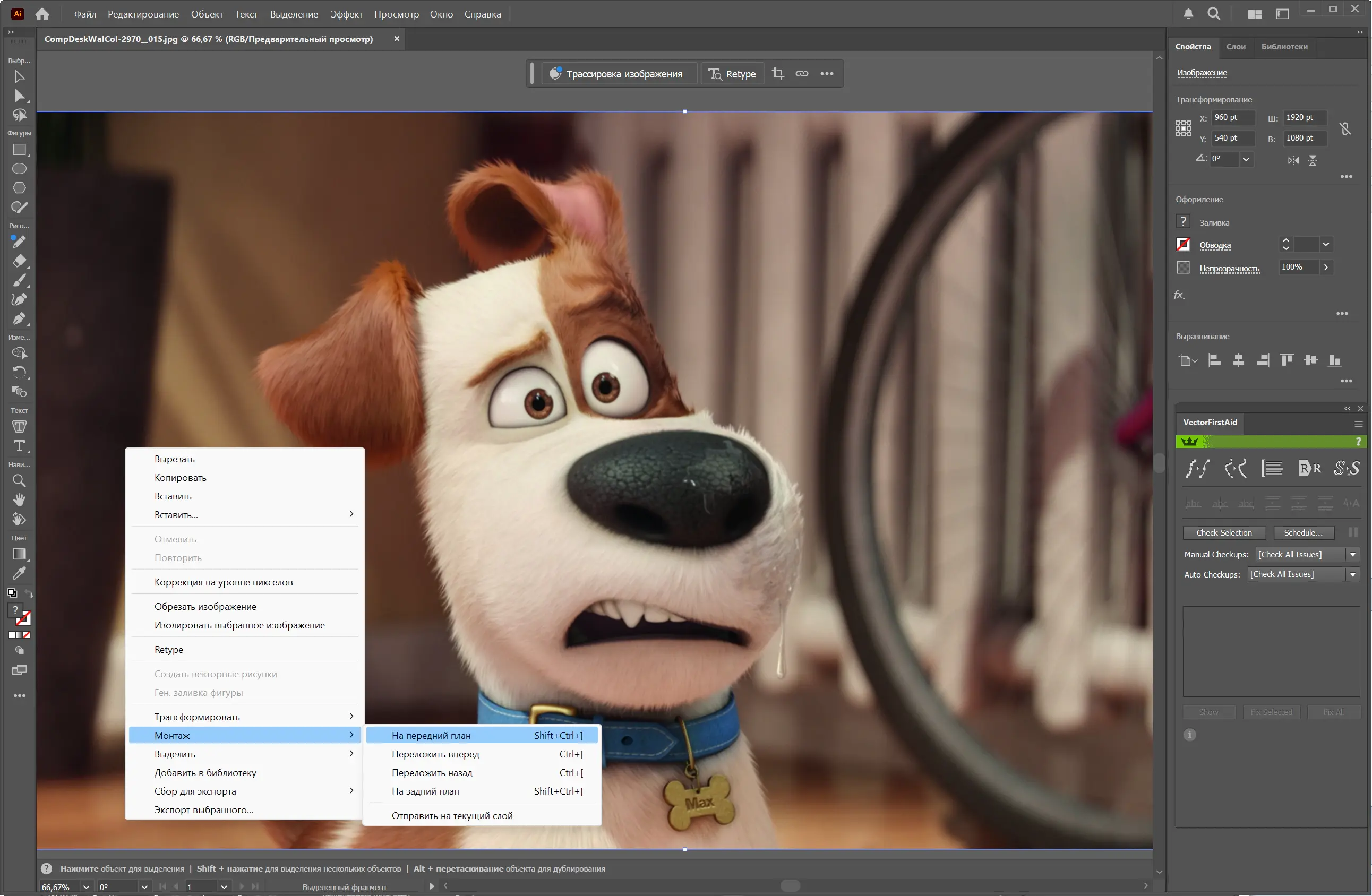
Task: Select the Zoom magnifier tool
Action: point(19,480)
